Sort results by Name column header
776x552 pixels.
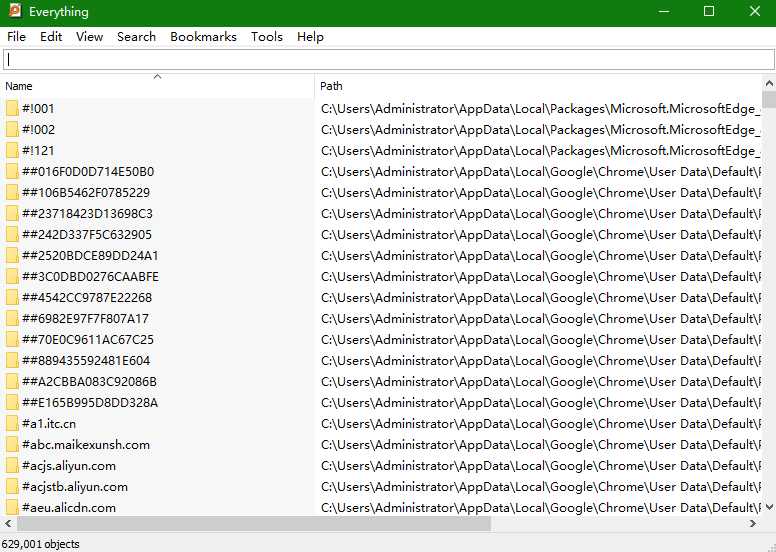[x=157, y=86]
